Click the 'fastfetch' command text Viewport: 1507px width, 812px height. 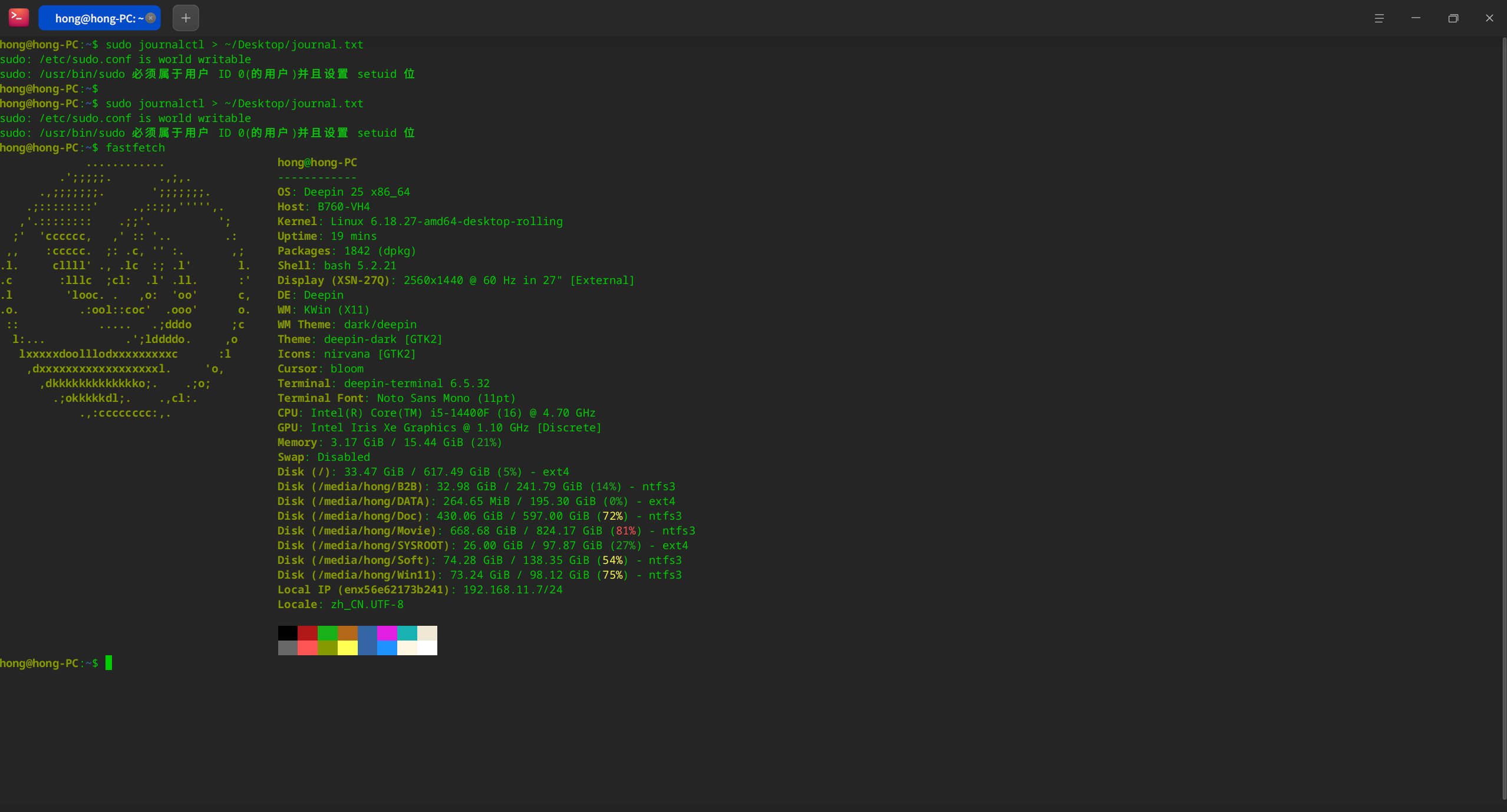point(135,148)
